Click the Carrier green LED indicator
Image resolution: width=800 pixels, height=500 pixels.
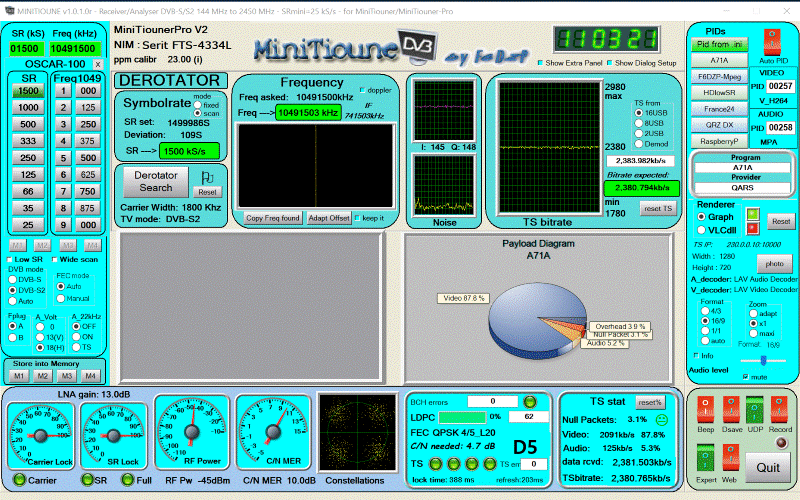click(19, 480)
